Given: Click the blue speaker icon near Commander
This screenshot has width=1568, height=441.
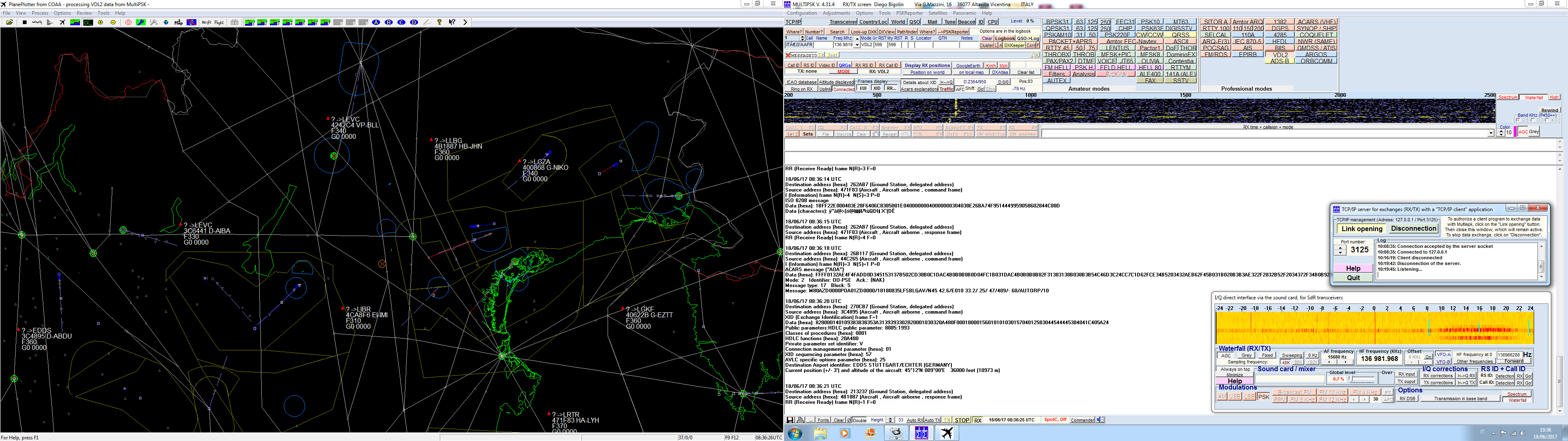Looking at the screenshot, I should click(1100, 420).
